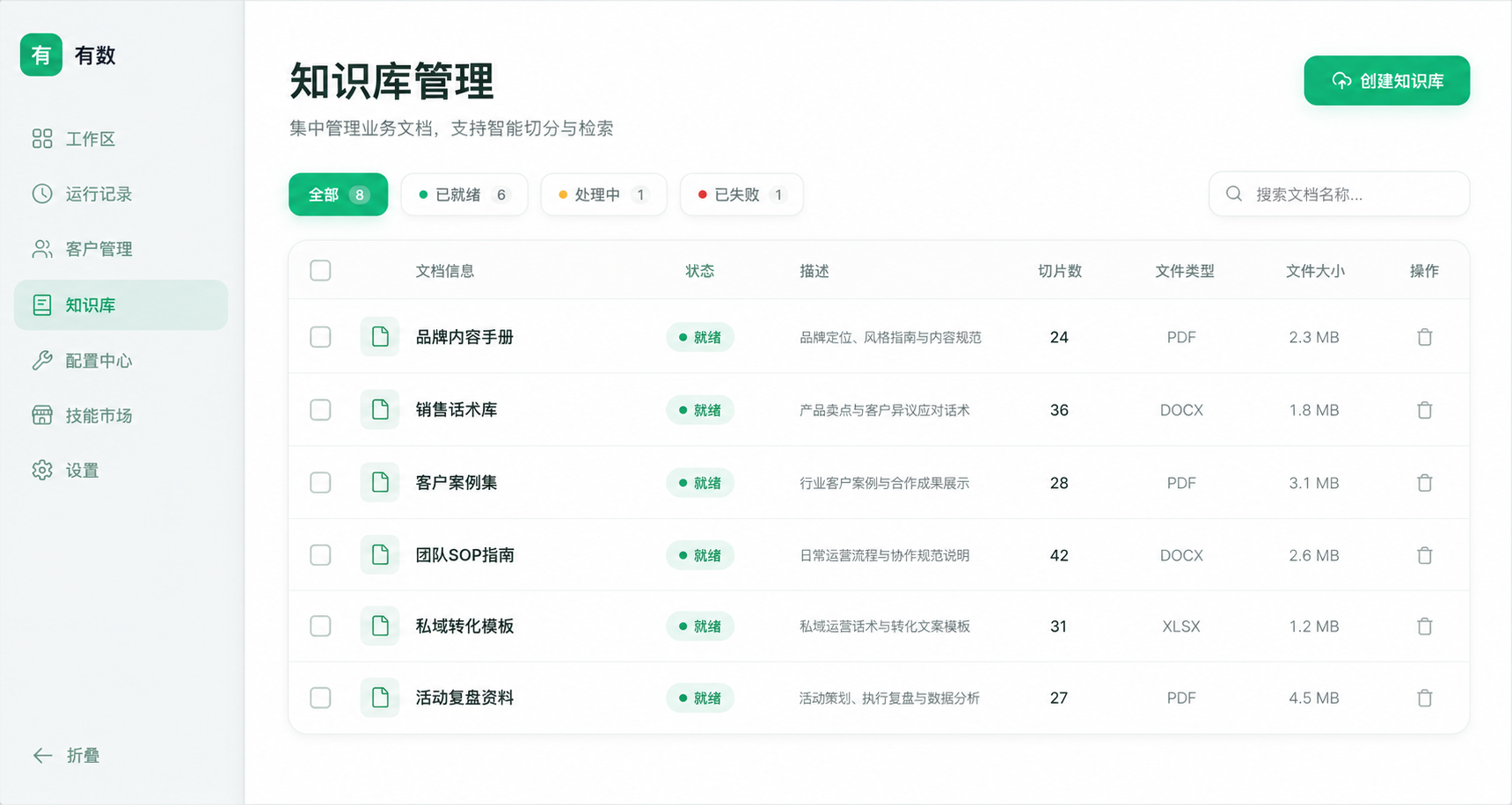Click description 产品卖点与客户异议应对话术
Screen dimensions: 1512x805
pyautogui.click(x=884, y=410)
